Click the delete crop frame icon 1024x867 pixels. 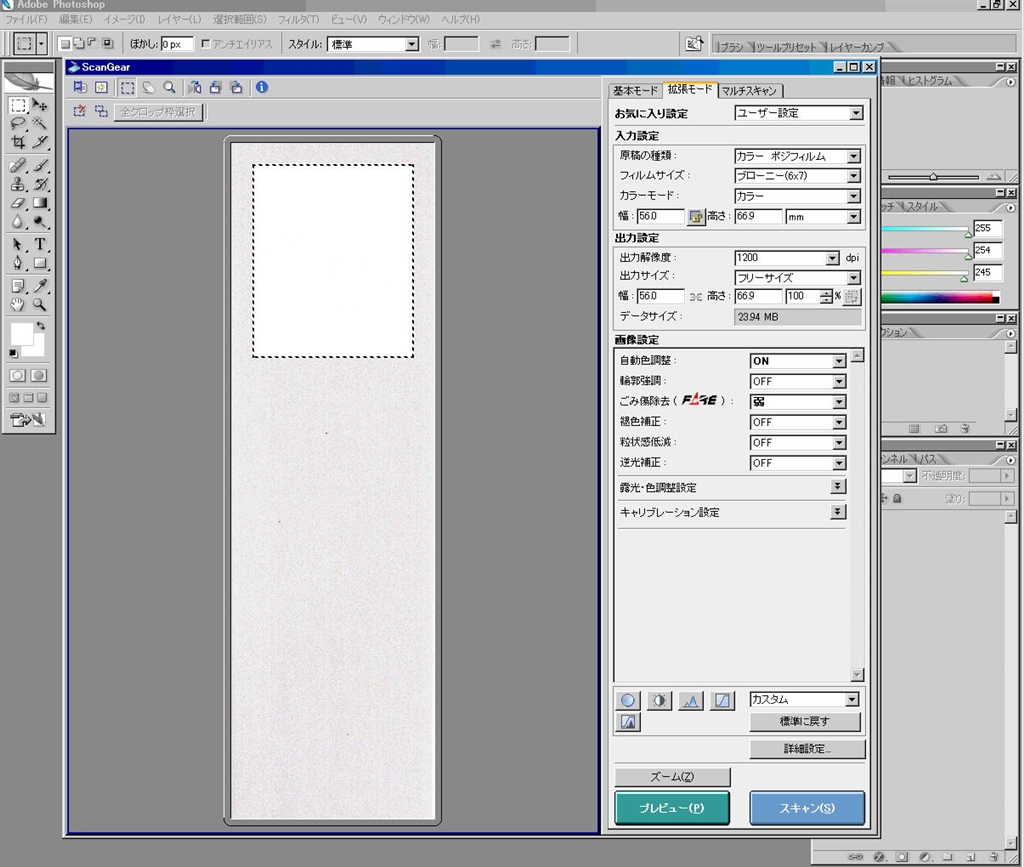[x=80, y=111]
